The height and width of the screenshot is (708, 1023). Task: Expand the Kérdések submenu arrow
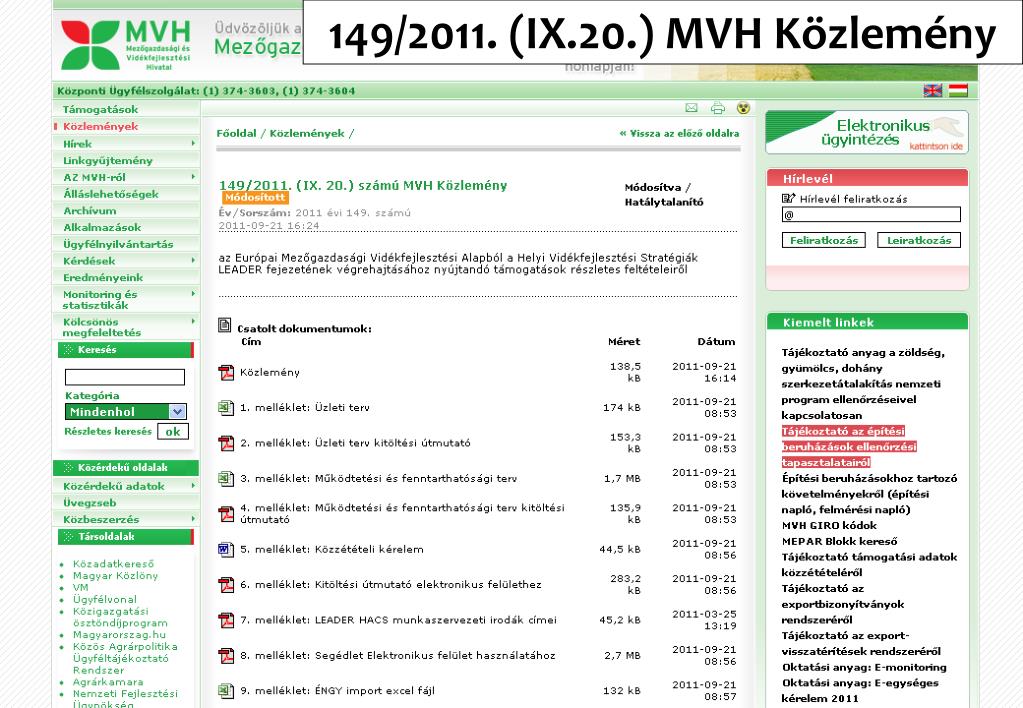193,260
